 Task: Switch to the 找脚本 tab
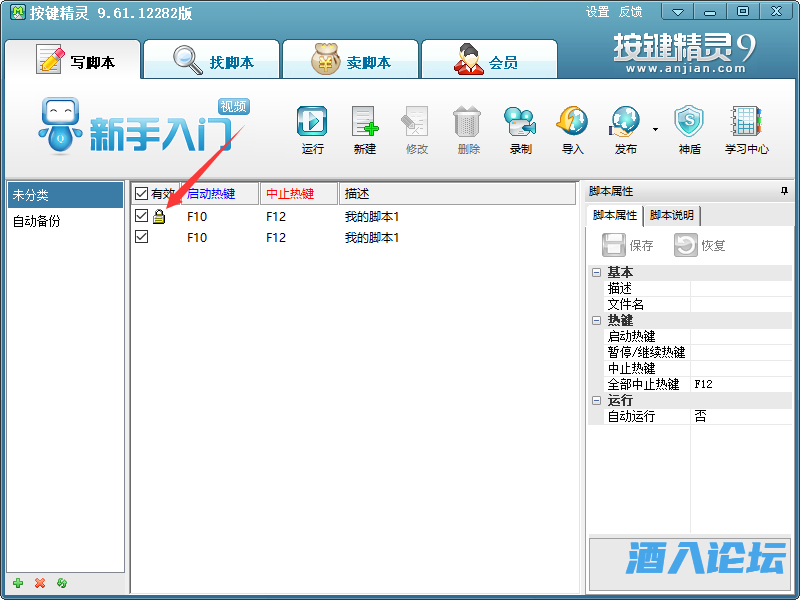210,62
